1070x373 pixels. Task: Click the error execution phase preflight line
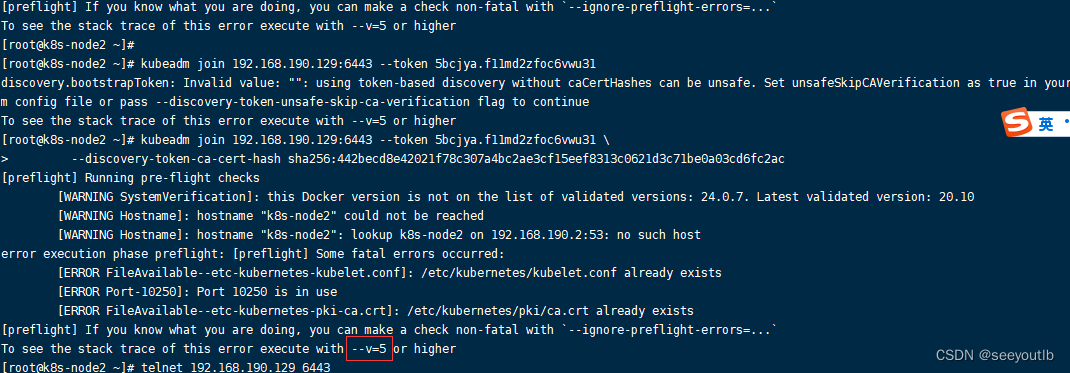pyautogui.click(x=252, y=254)
